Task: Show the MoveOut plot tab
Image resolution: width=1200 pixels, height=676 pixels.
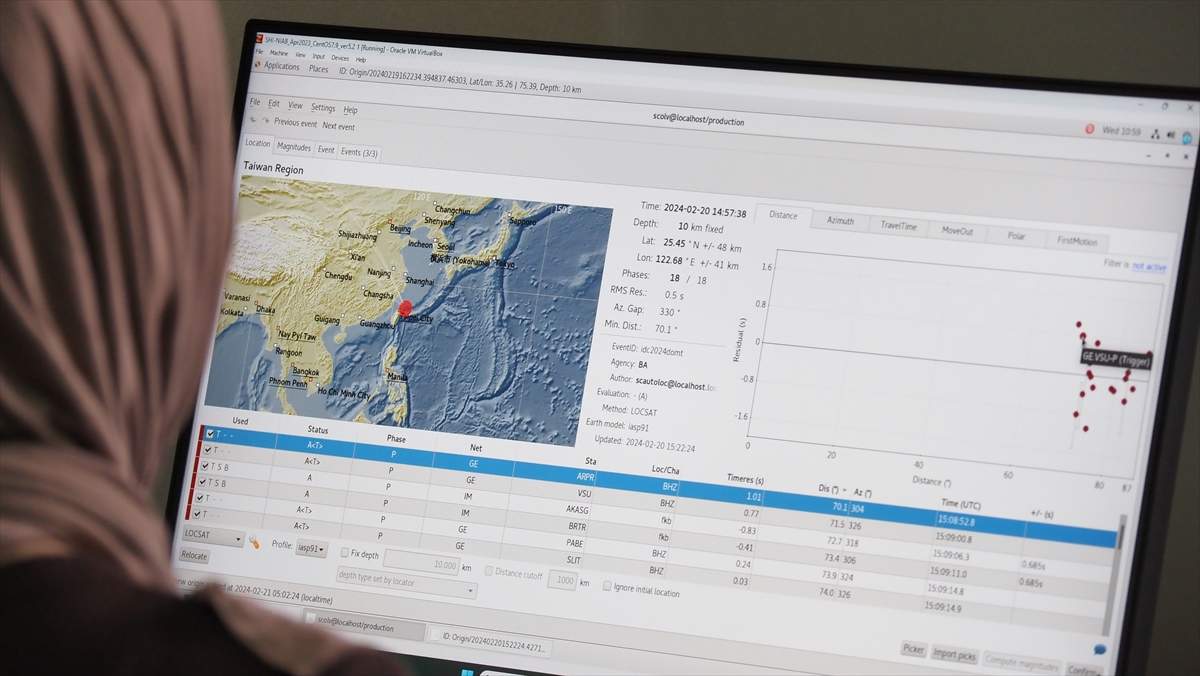Action: click(x=957, y=231)
